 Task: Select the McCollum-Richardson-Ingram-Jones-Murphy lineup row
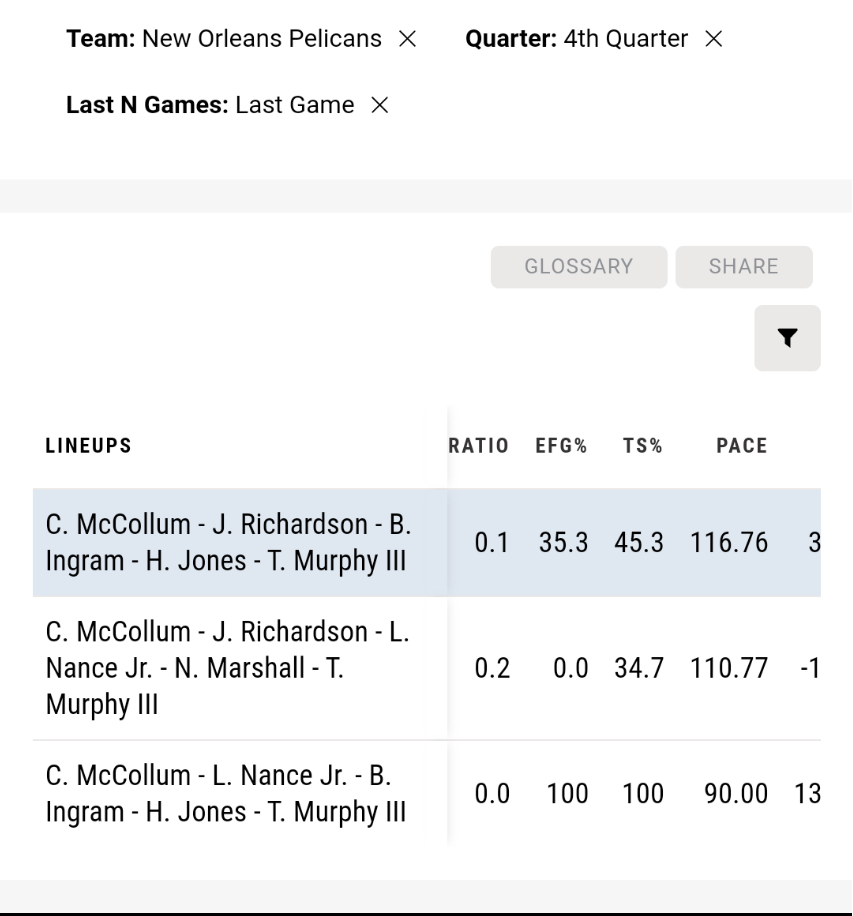426,542
